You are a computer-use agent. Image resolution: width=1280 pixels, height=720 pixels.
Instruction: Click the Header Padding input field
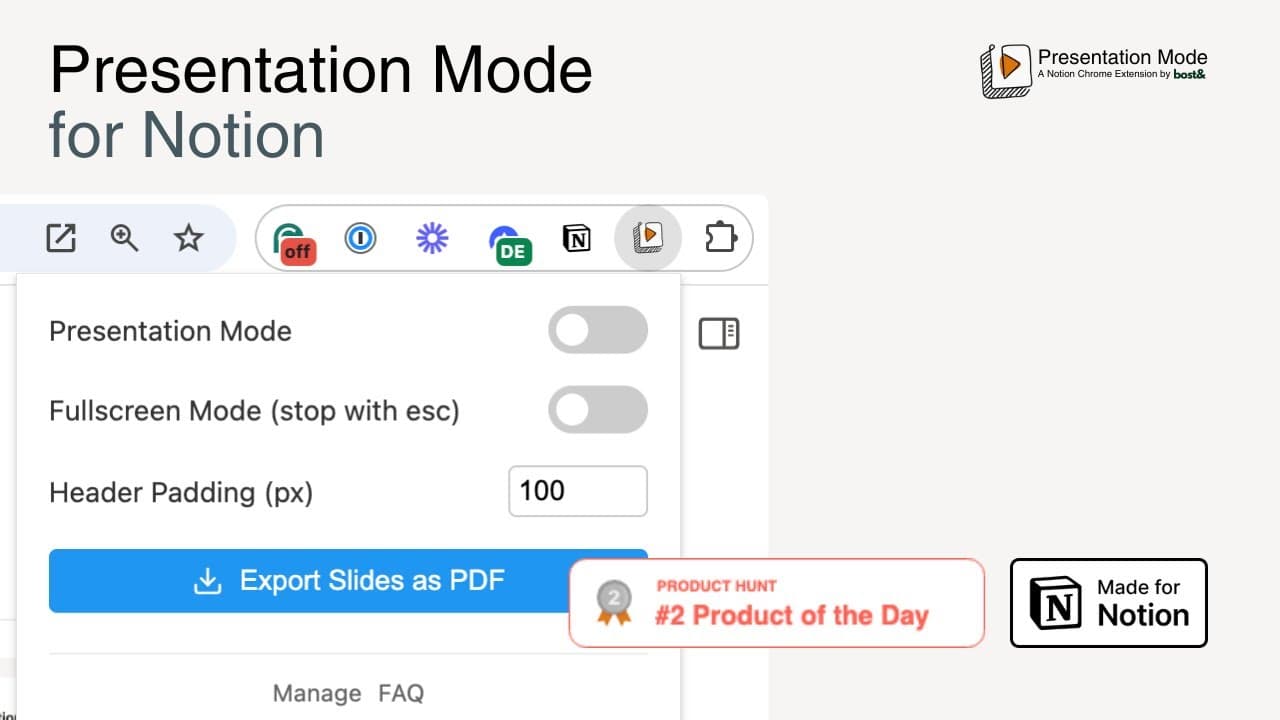point(577,491)
